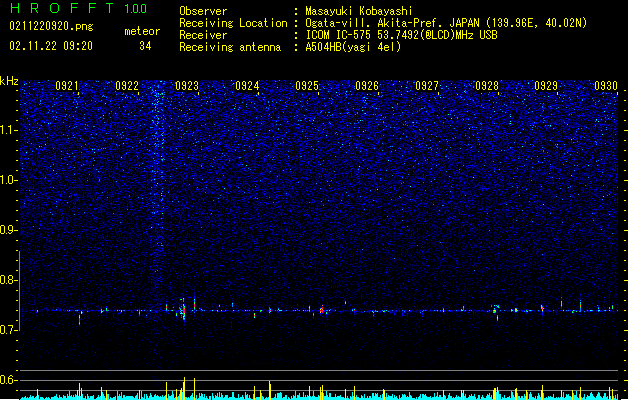Click the meteor count value 34
Image resolution: width=629 pixels, height=400 pixels.
tap(145, 46)
